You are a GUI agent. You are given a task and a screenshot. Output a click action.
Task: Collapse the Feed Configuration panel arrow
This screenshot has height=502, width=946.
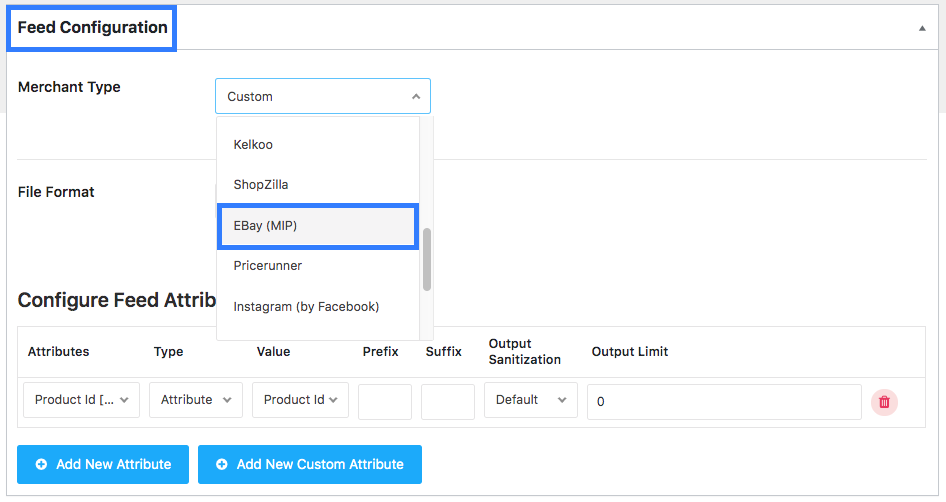(x=922, y=28)
